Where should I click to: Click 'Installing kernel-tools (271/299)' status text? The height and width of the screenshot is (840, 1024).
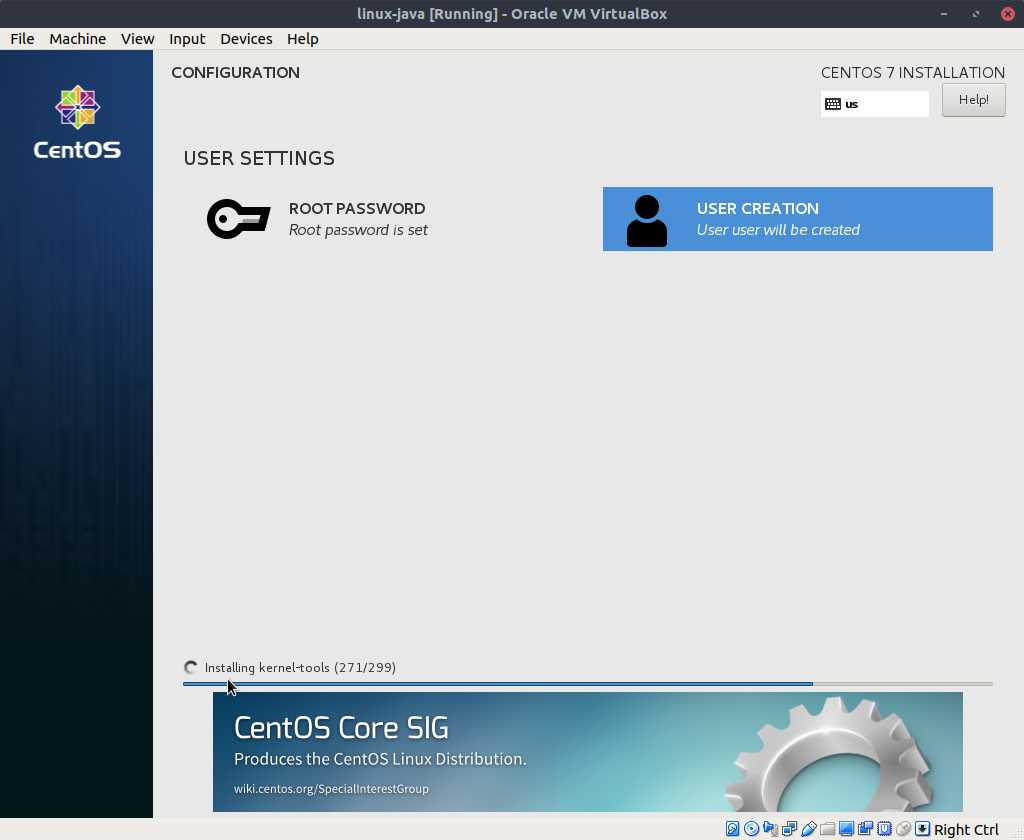click(300, 668)
